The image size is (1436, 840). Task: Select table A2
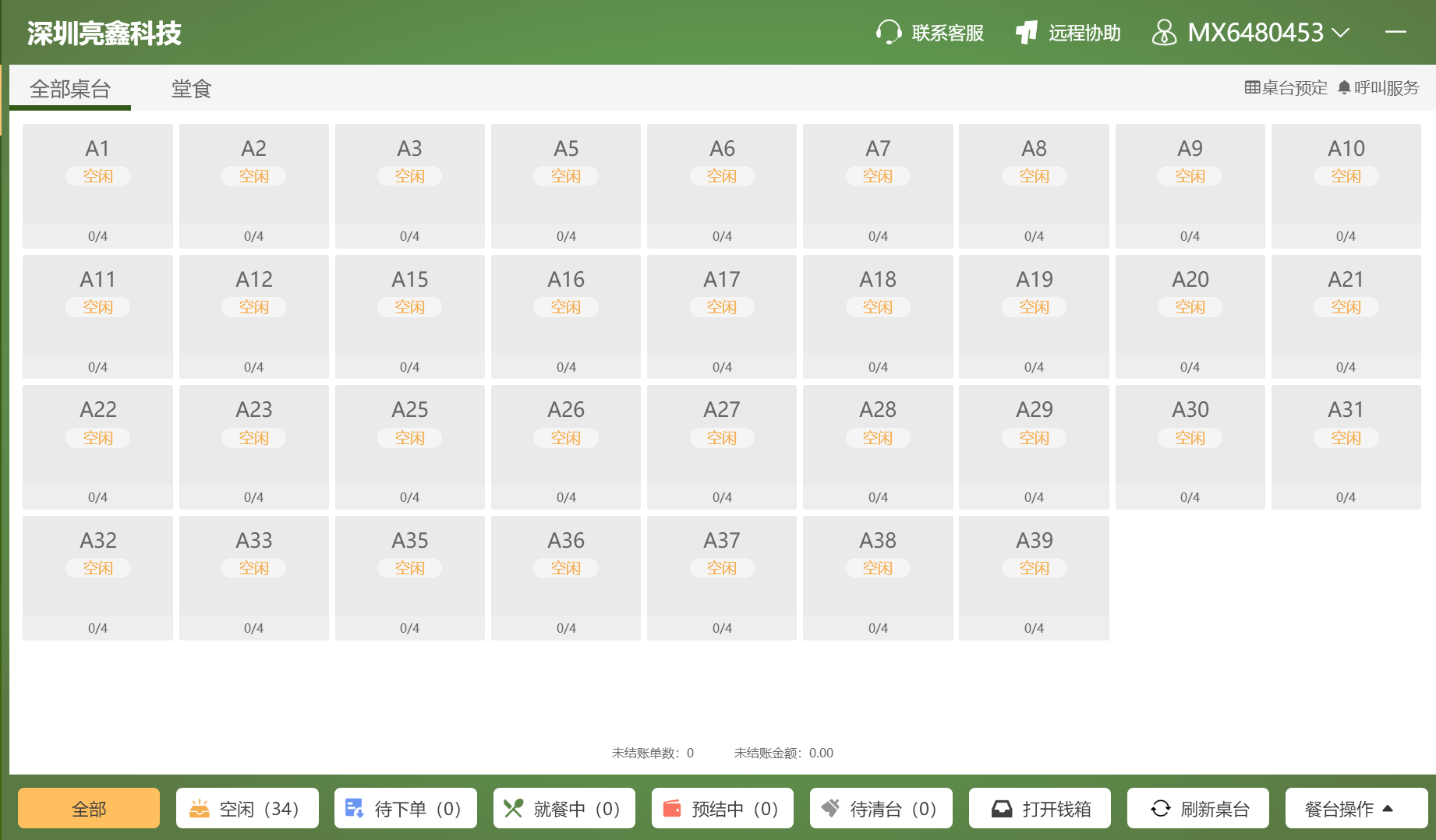254,186
